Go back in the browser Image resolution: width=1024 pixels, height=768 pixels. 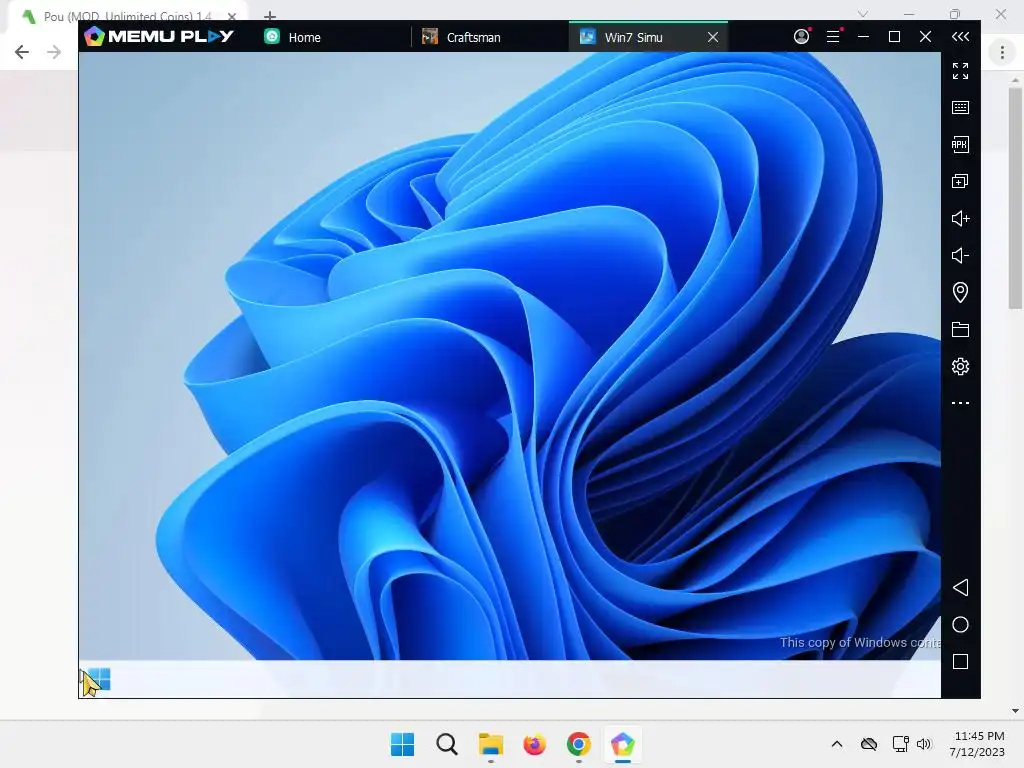22,52
